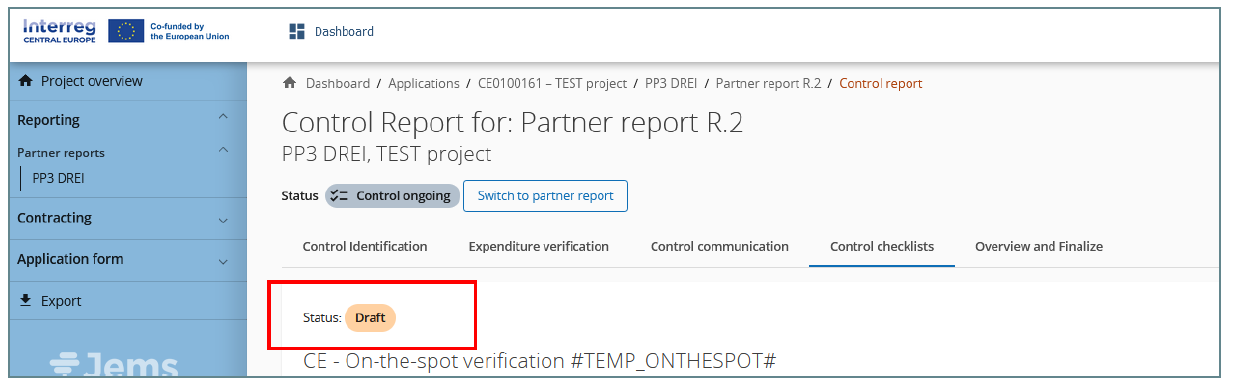Collapse the Reporting section chevron
The width and height of the screenshot is (1238, 387).
[x=223, y=118]
